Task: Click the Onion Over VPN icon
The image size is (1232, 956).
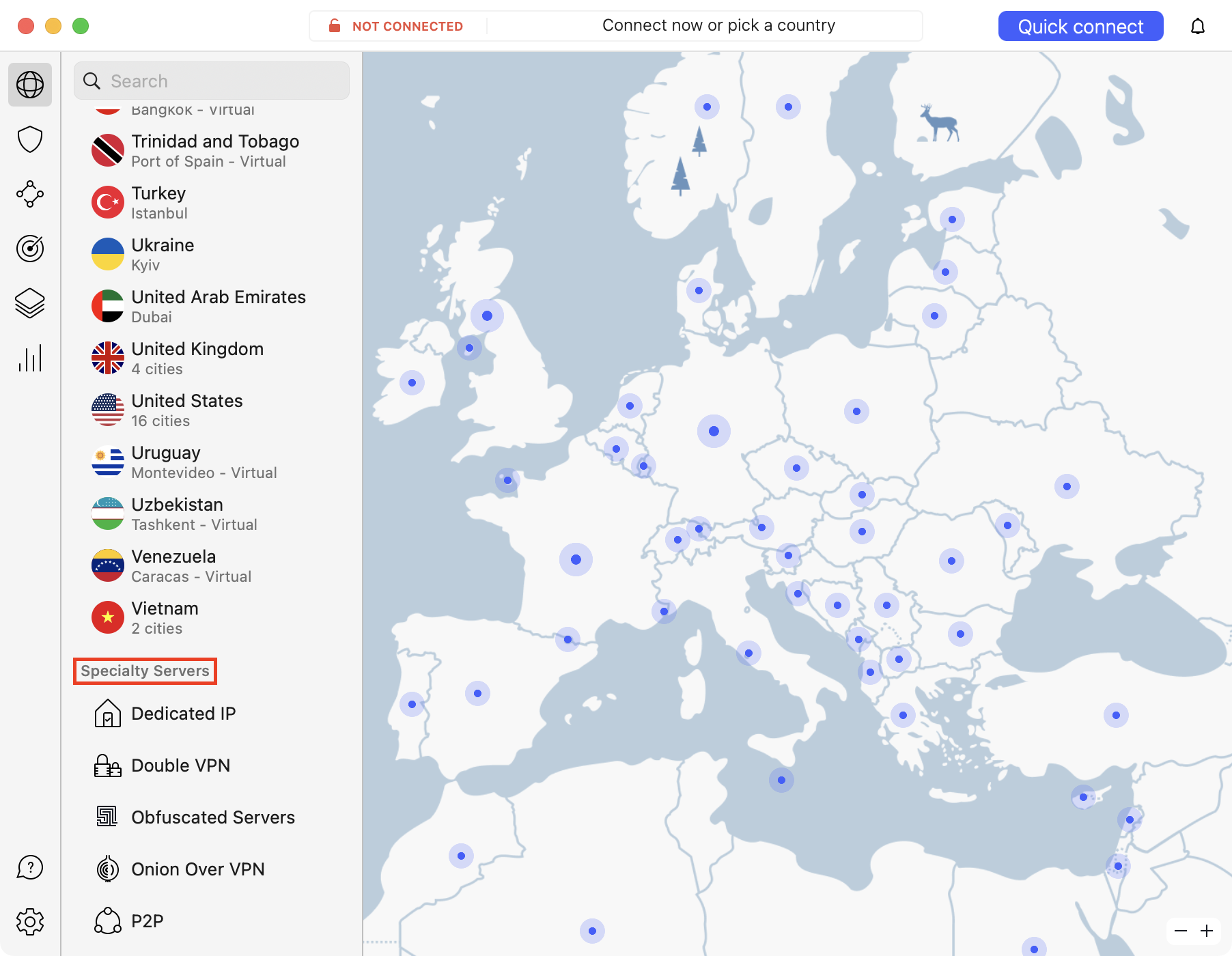Action: (107, 869)
